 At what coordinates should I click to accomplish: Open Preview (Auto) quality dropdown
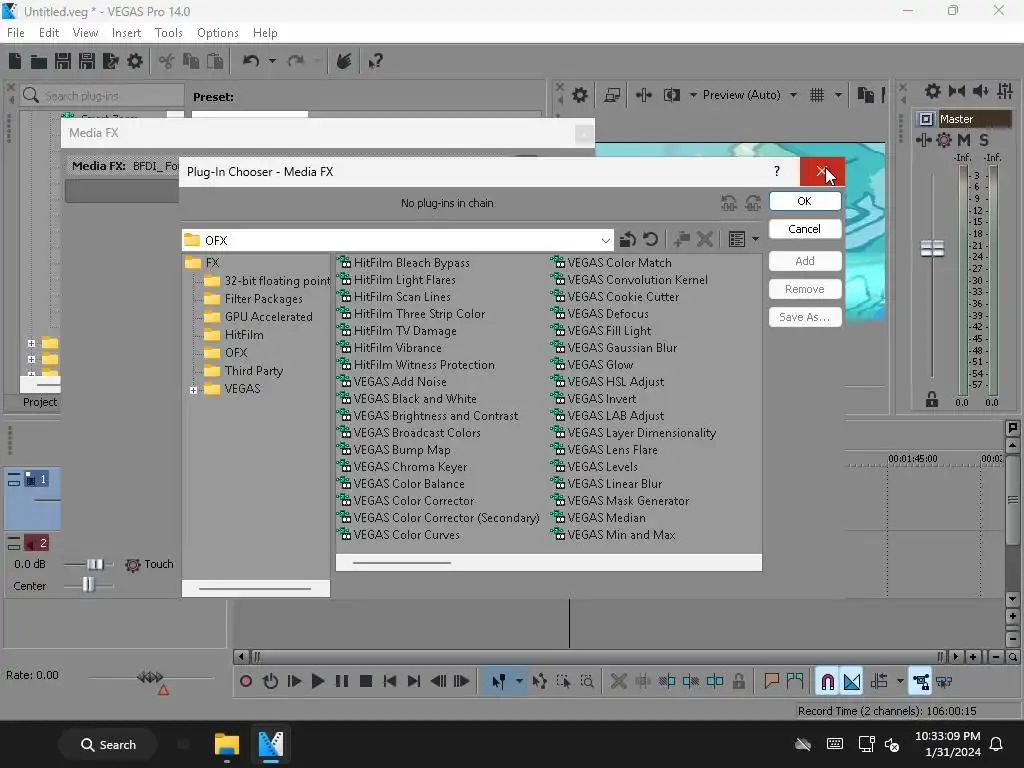pos(793,95)
